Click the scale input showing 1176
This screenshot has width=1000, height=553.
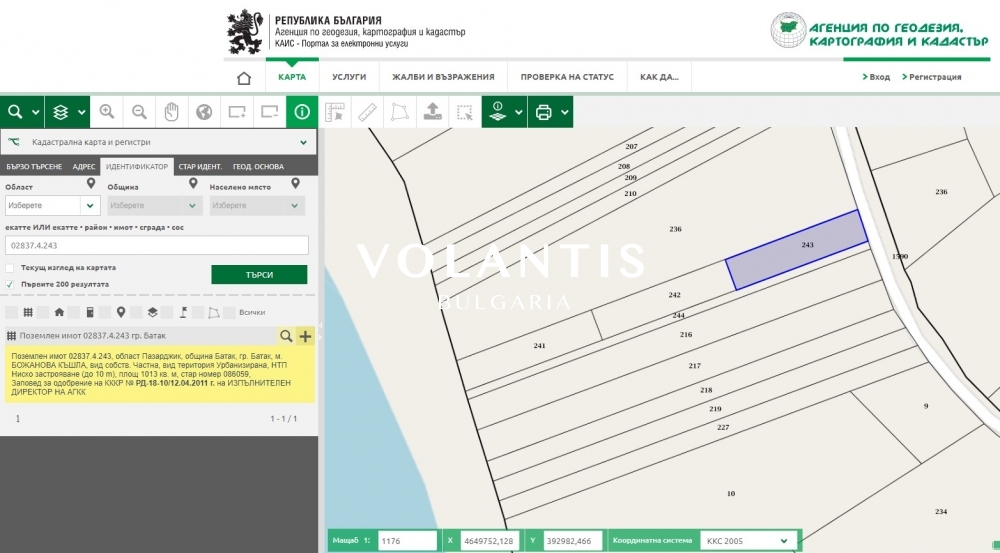click(x=408, y=541)
